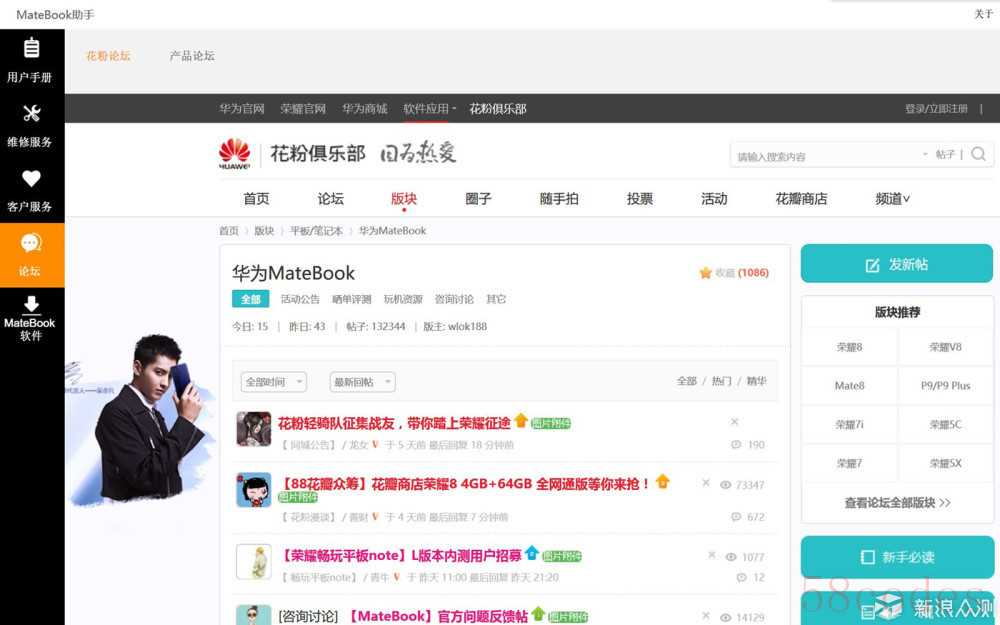Open 圈子 in main navigation
Viewport: 1000px width, 625px height.
pyautogui.click(x=478, y=199)
